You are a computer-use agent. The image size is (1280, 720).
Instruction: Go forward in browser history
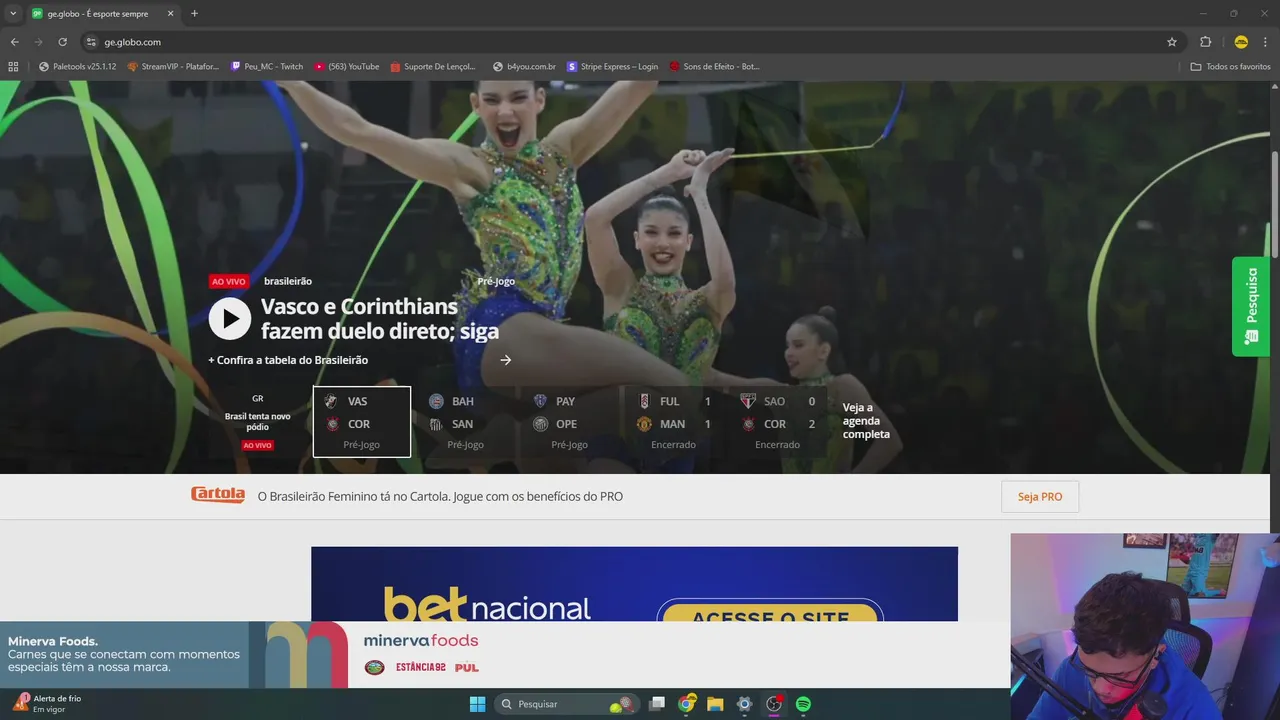pyautogui.click(x=38, y=42)
